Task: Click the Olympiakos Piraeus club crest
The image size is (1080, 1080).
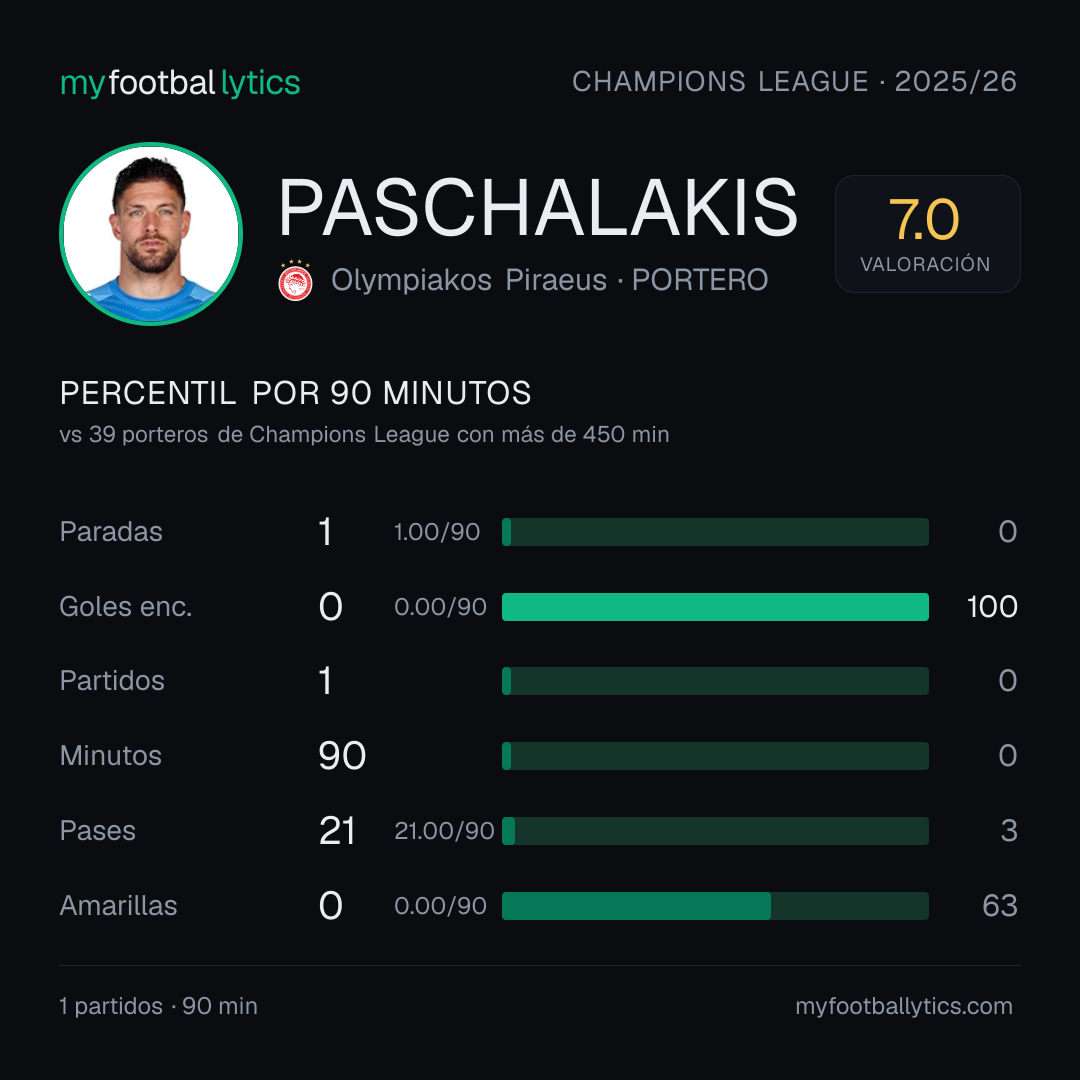Action: coord(295,280)
